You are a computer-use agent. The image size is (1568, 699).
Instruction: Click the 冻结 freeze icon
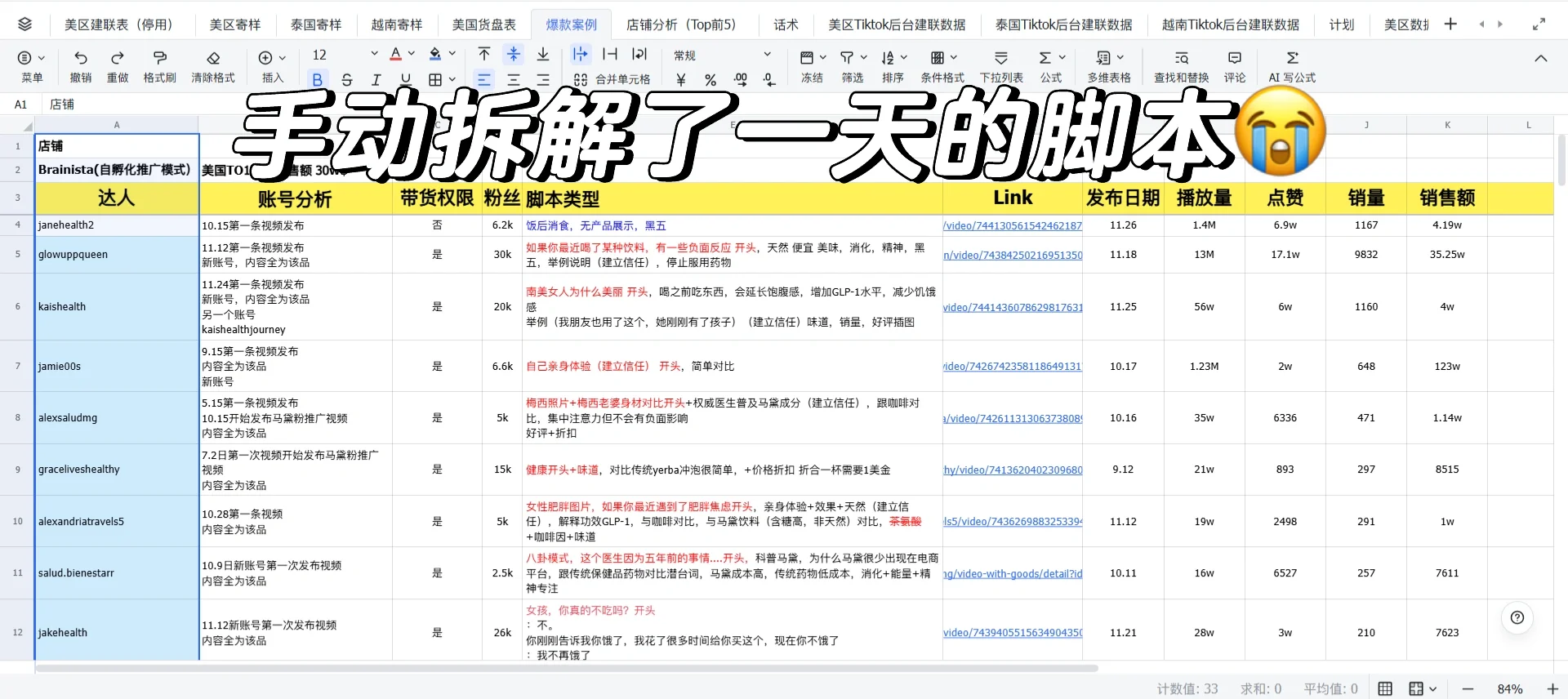[x=807, y=57]
